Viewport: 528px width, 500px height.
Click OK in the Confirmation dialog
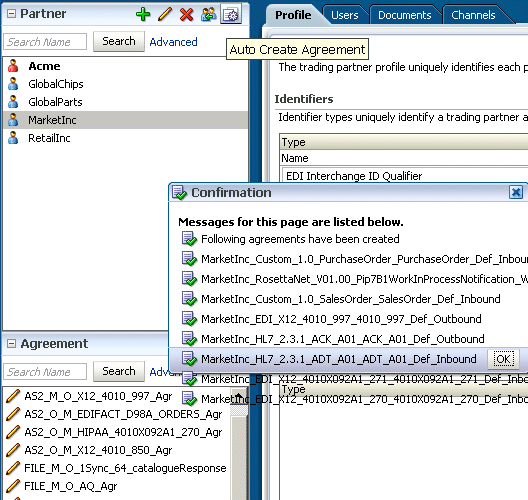pos(503,359)
